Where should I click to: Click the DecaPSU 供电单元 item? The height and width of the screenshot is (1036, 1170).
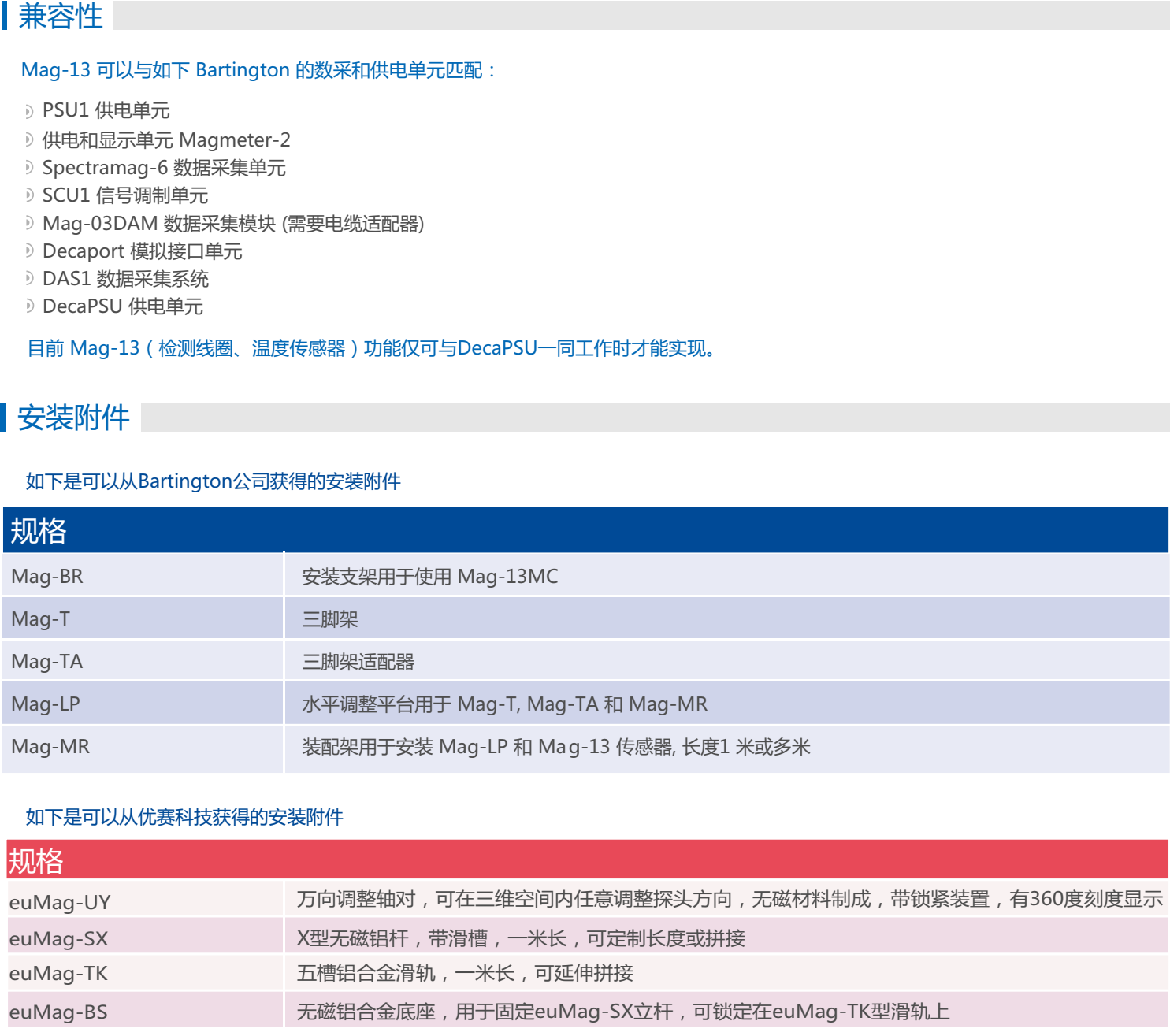click(x=123, y=306)
